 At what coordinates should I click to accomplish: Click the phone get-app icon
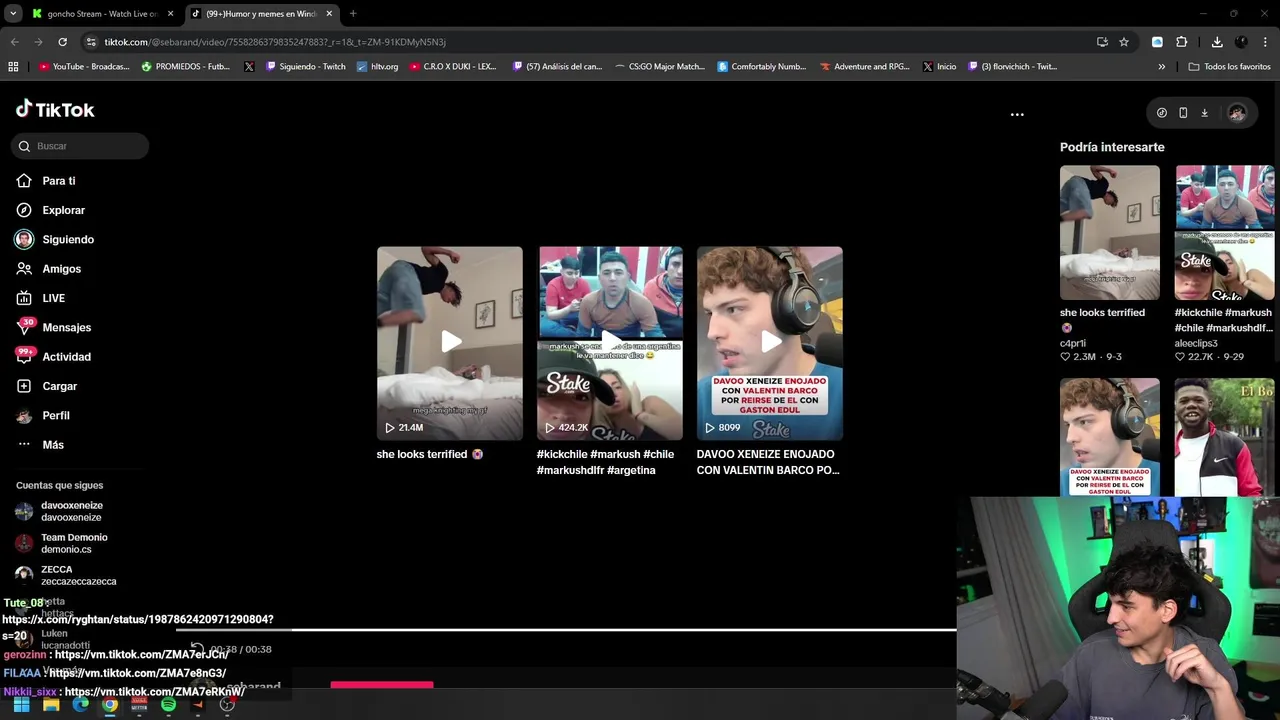[x=1183, y=113]
